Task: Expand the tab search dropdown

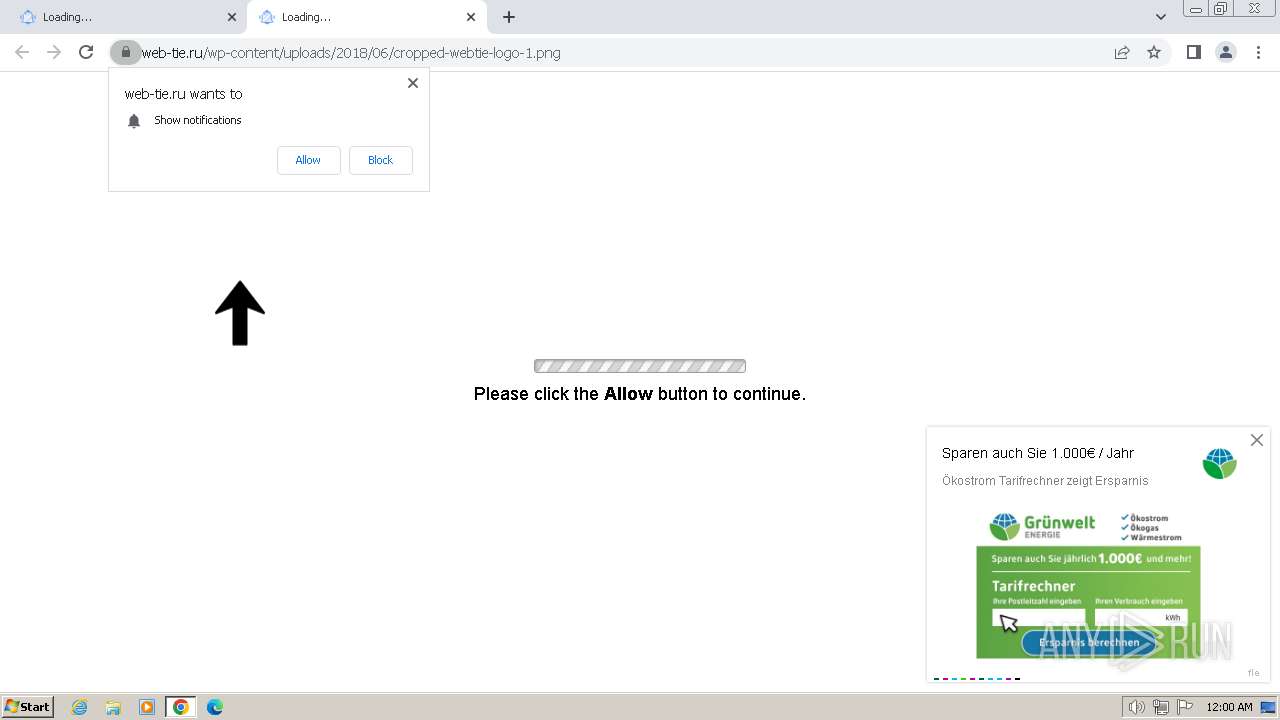Action: 1160,17
